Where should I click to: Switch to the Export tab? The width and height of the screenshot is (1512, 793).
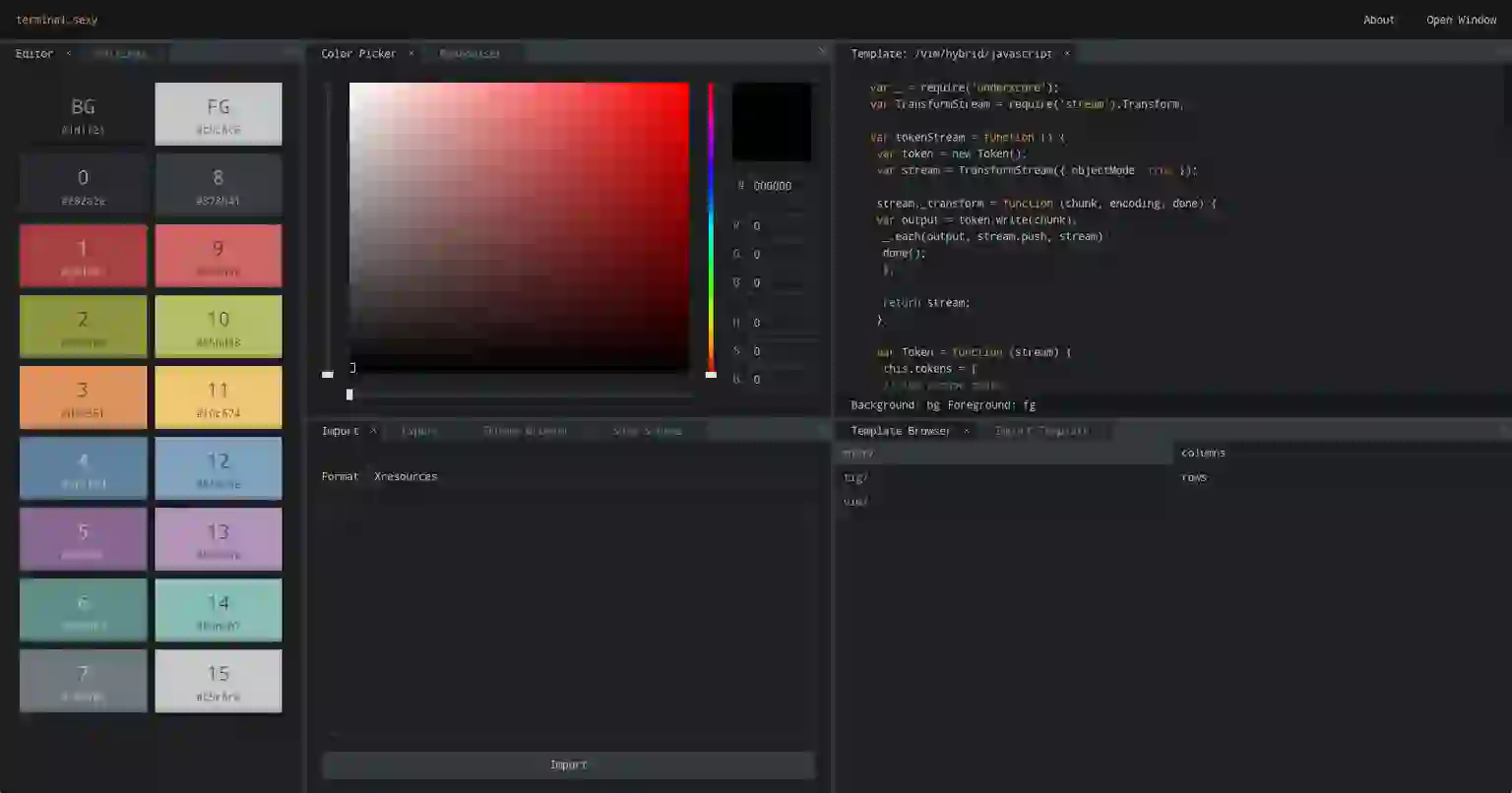coord(420,431)
